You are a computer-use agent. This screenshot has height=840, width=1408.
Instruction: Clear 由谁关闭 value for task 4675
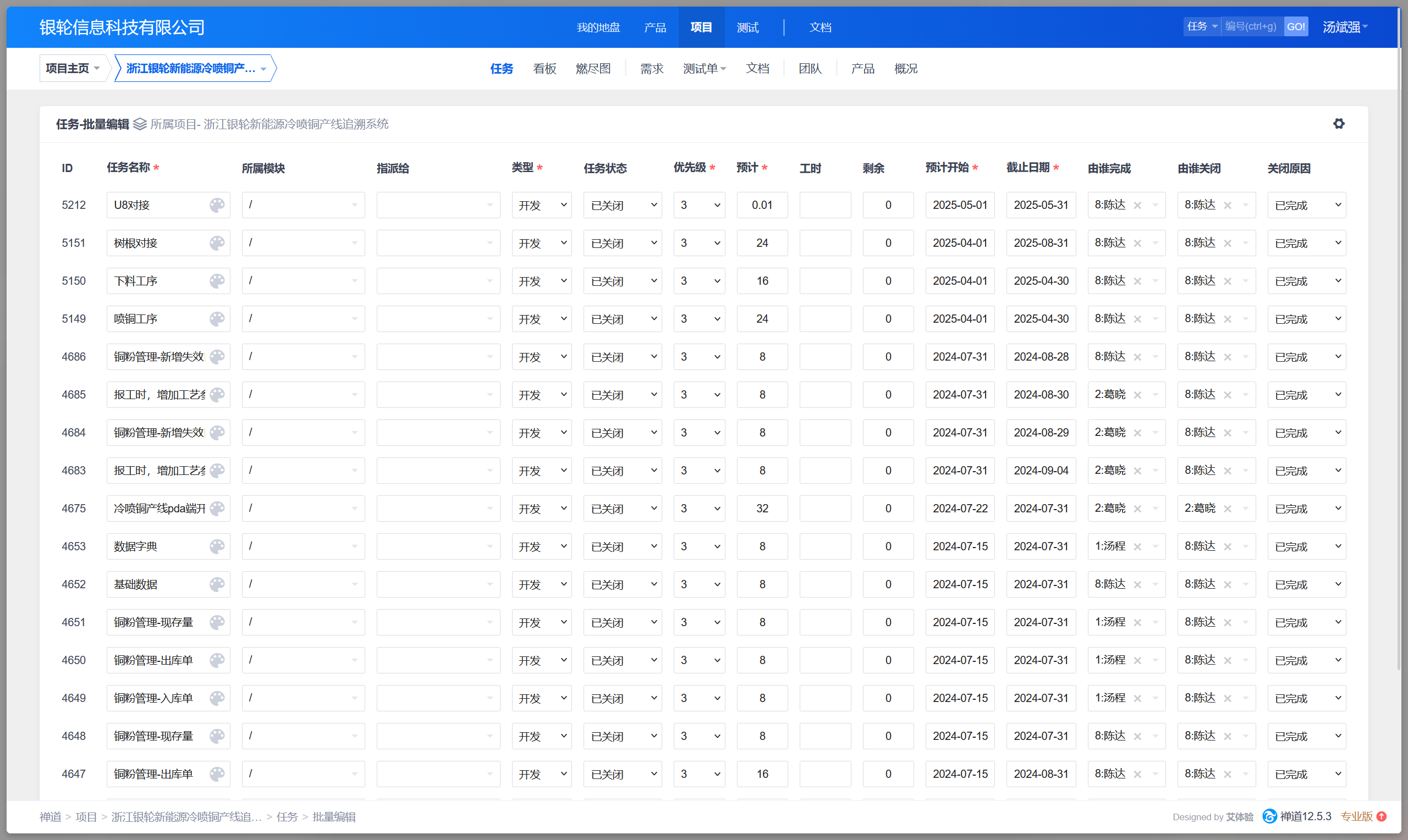coord(1228,509)
